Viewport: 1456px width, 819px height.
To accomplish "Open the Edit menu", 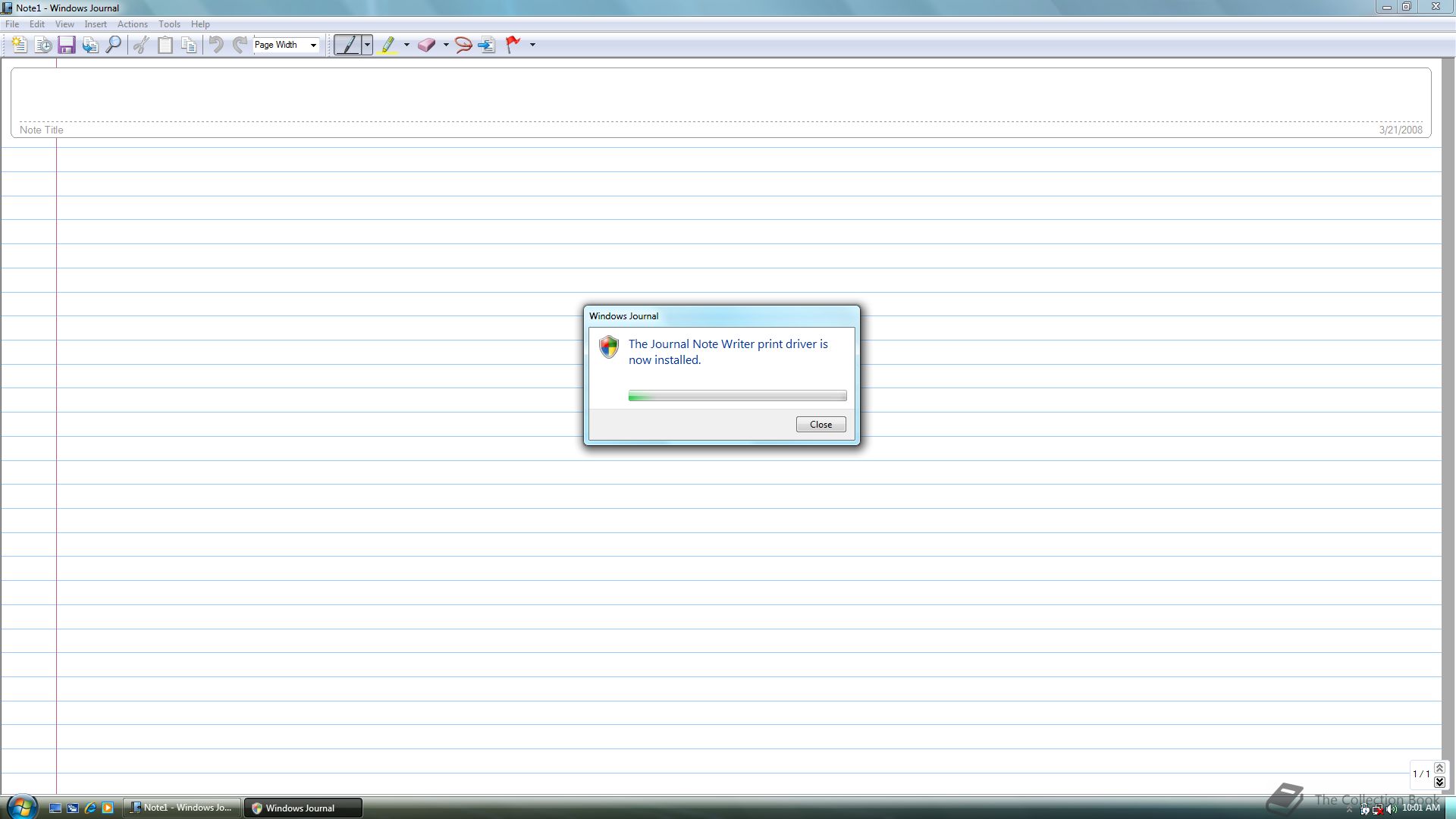I will (36, 24).
